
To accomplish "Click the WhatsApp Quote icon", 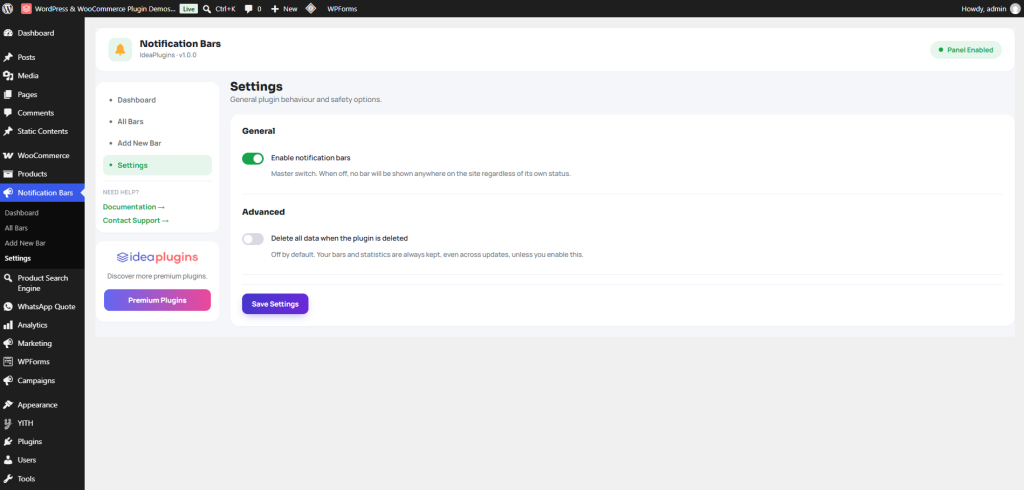I will pyautogui.click(x=8, y=306).
